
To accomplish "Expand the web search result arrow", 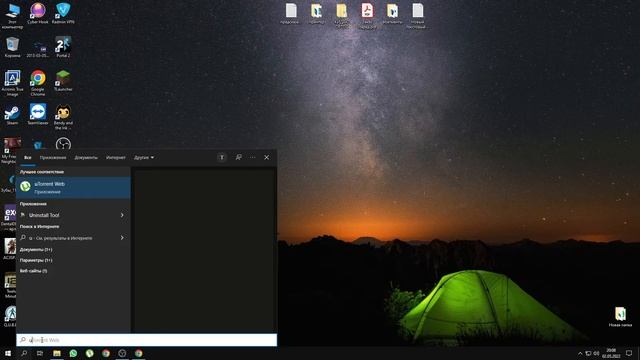I will point(122,238).
